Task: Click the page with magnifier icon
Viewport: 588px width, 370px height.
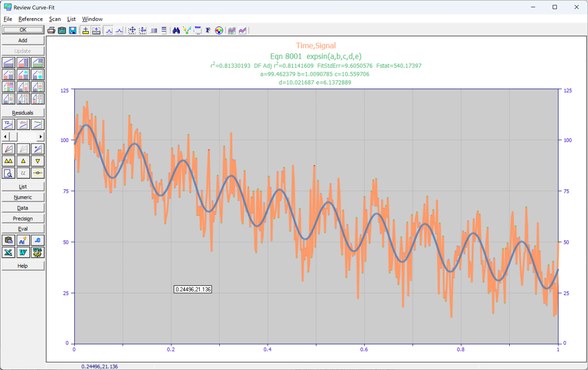Action: 8,173
